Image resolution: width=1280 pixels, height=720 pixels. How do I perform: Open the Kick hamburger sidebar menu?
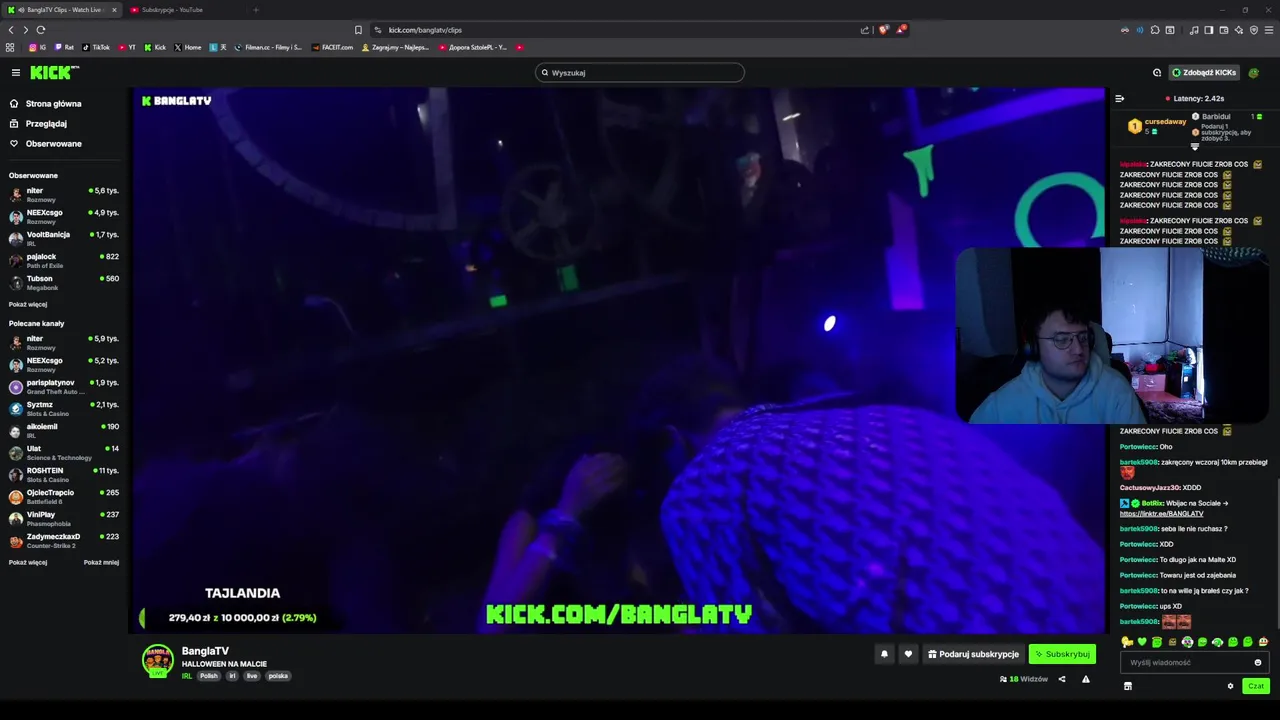[16, 72]
